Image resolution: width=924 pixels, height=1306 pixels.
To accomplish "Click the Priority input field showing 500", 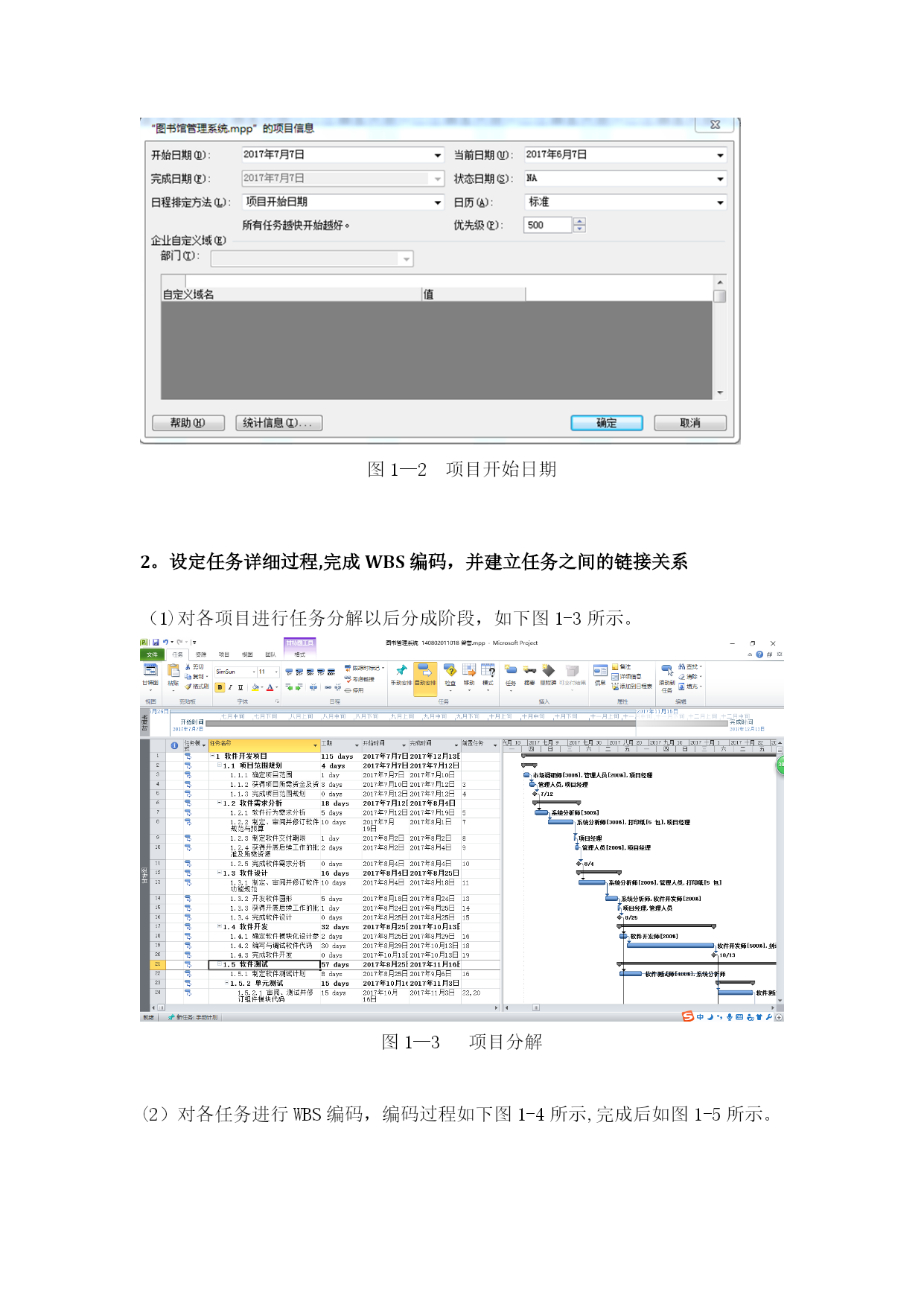I will coord(548,225).
